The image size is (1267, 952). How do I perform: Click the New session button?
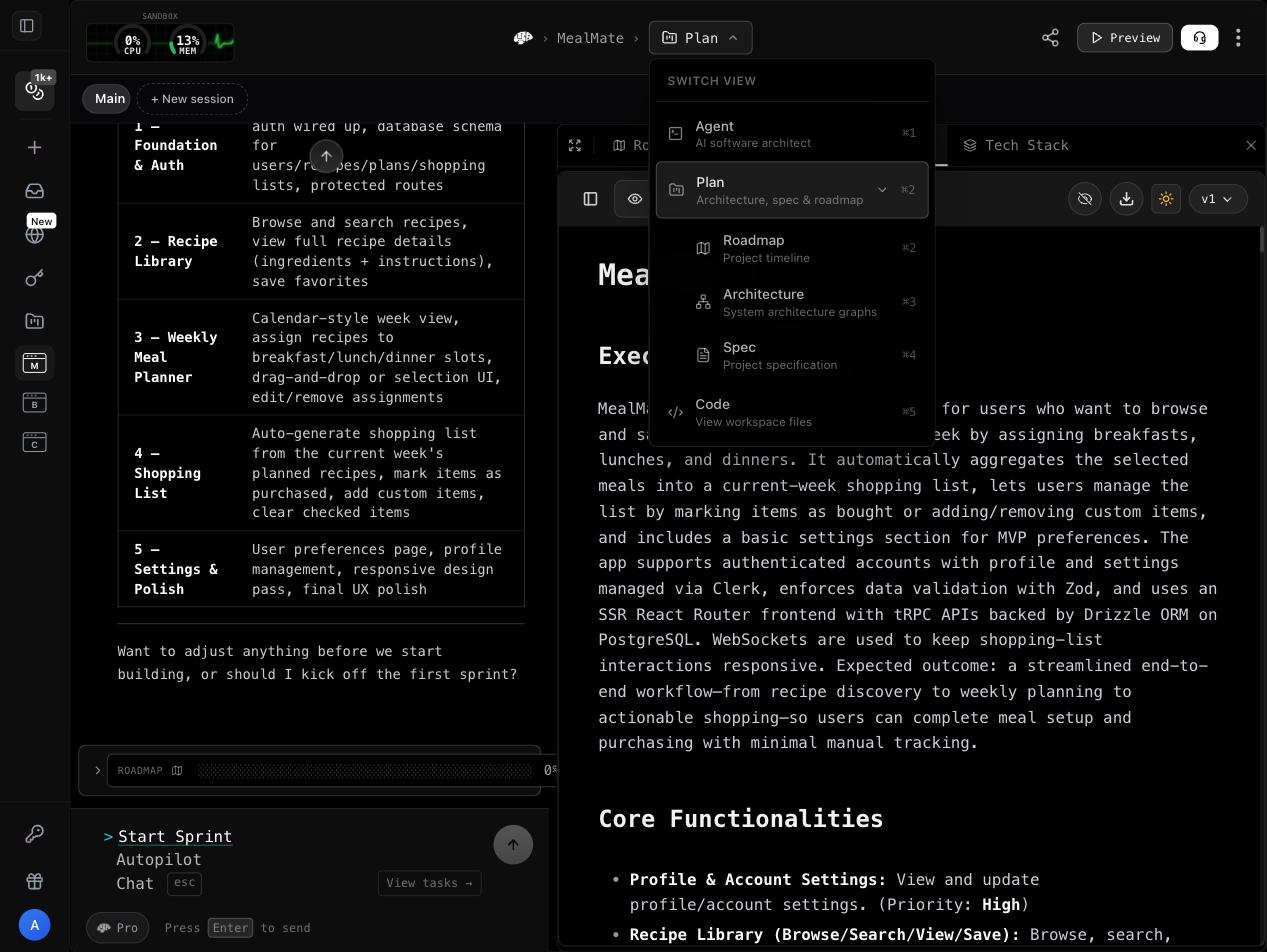(192, 99)
